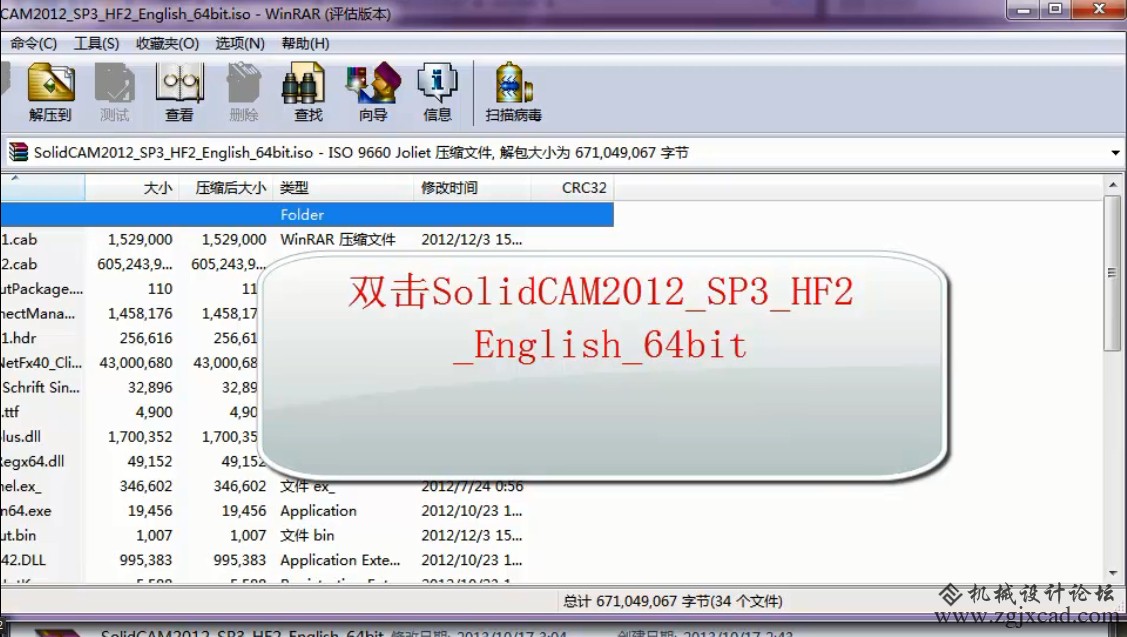Select the file ending in utPackage

42,288
